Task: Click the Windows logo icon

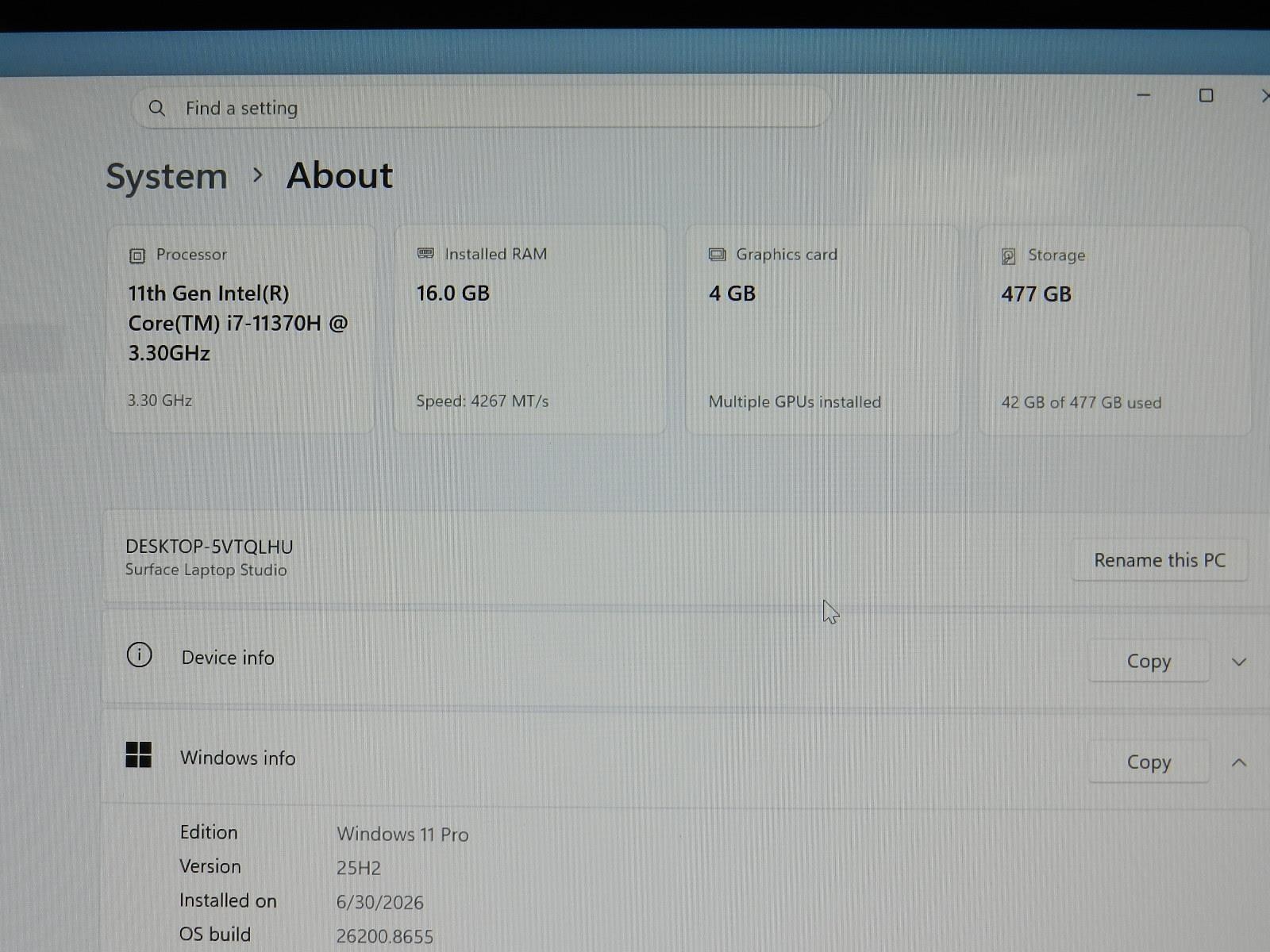Action: (139, 754)
